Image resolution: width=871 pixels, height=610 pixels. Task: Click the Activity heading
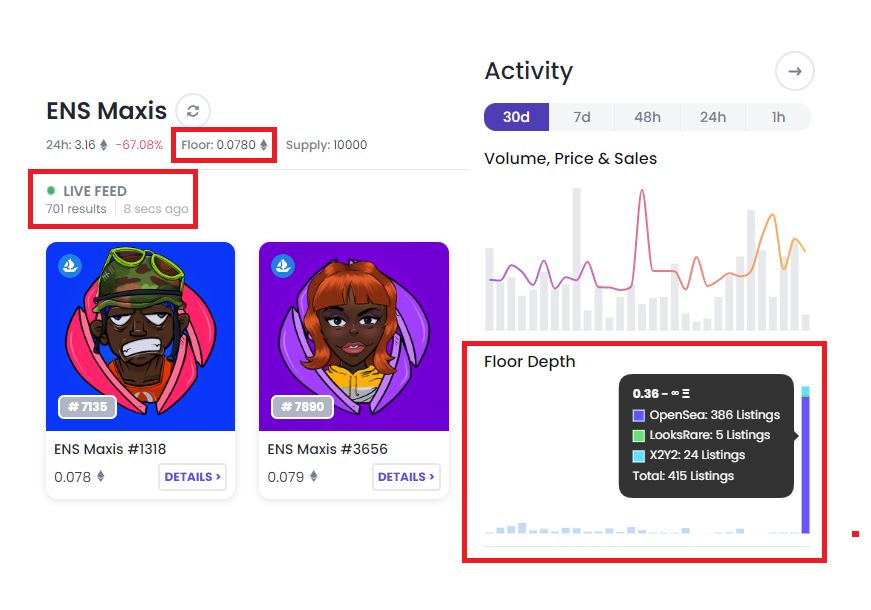click(x=528, y=71)
